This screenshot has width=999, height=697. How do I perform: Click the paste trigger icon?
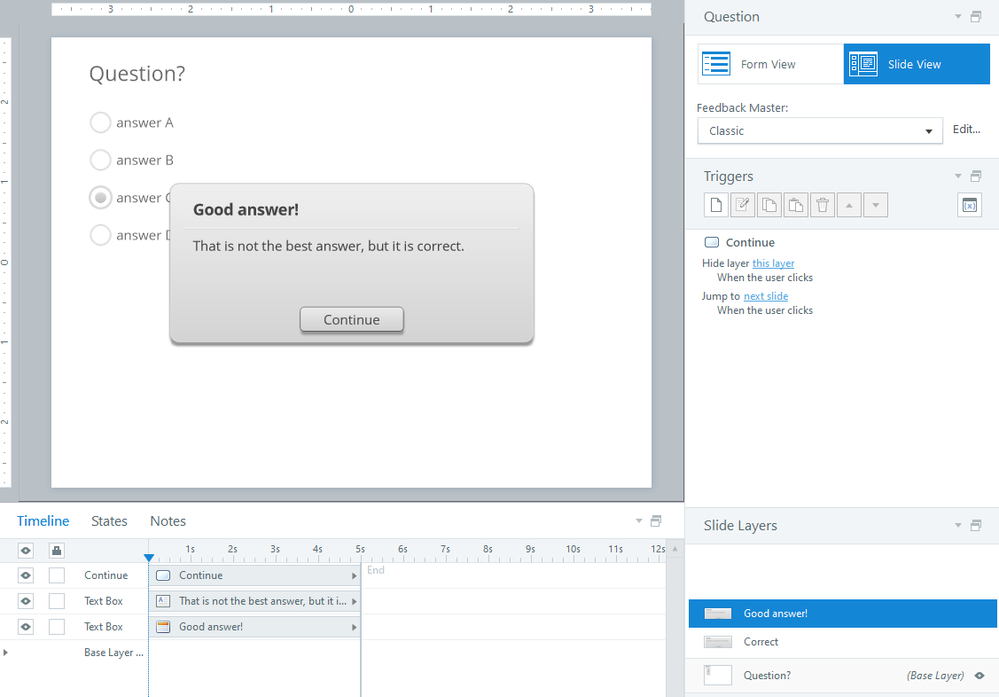[795, 205]
